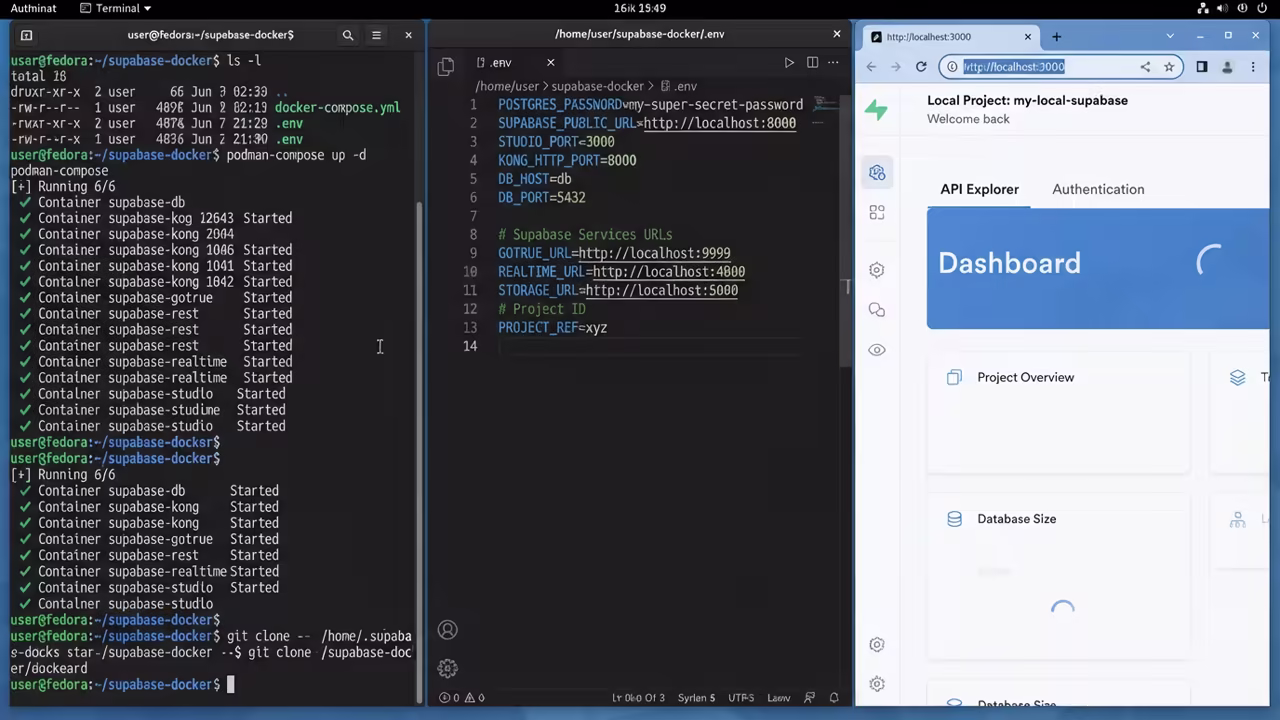Open the browser three-dot menu
Viewport: 1280px width, 720px height.
(1253, 67)
